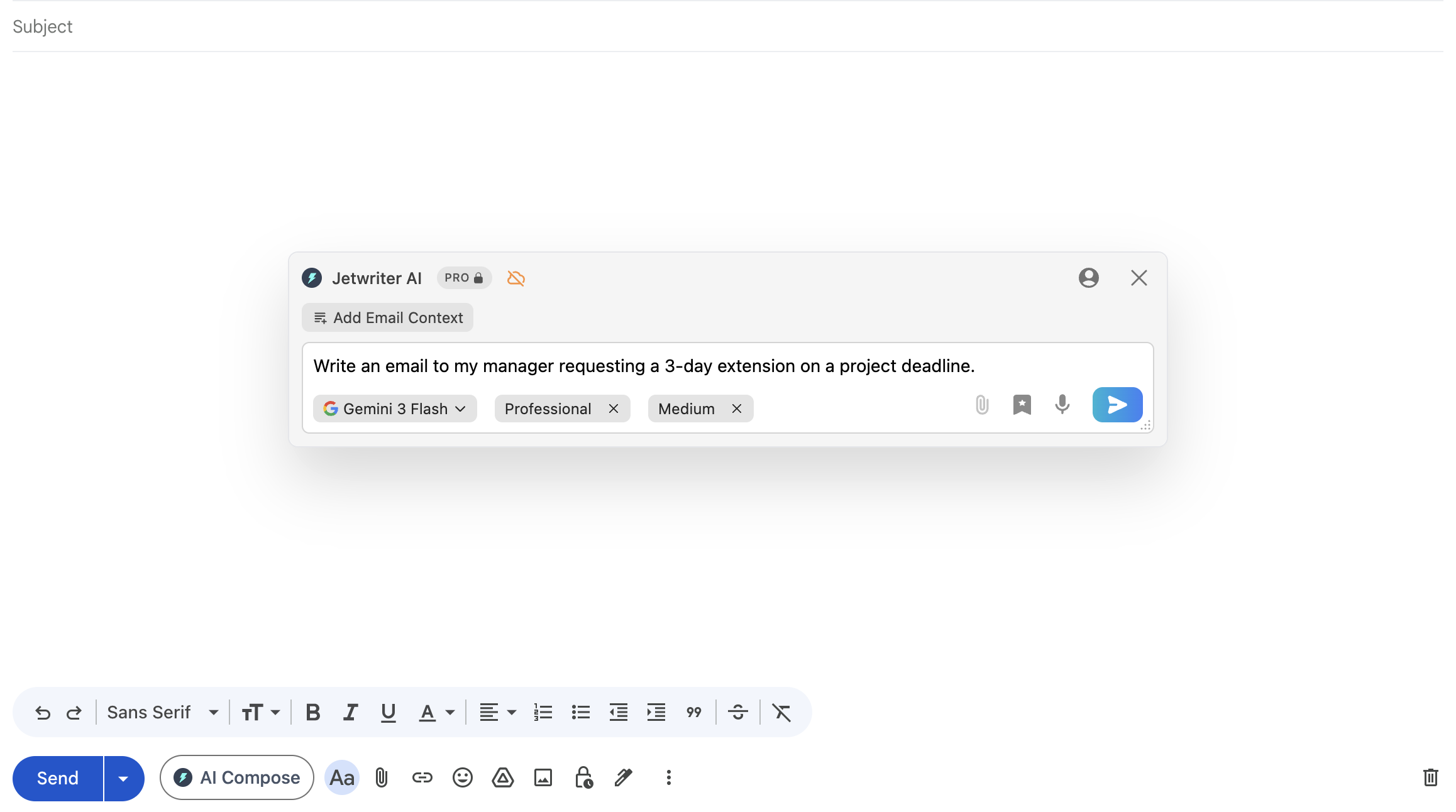Discard the draft with trash icon
Viewport: 1456px width, 812px height.
[x=1431, y=778]
